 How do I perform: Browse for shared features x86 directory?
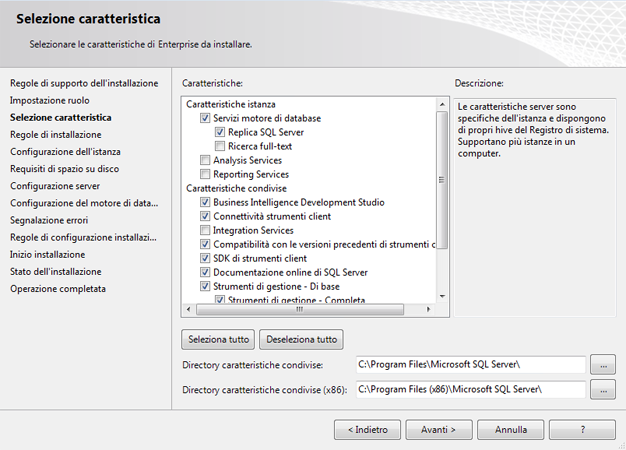coord(603,390)
